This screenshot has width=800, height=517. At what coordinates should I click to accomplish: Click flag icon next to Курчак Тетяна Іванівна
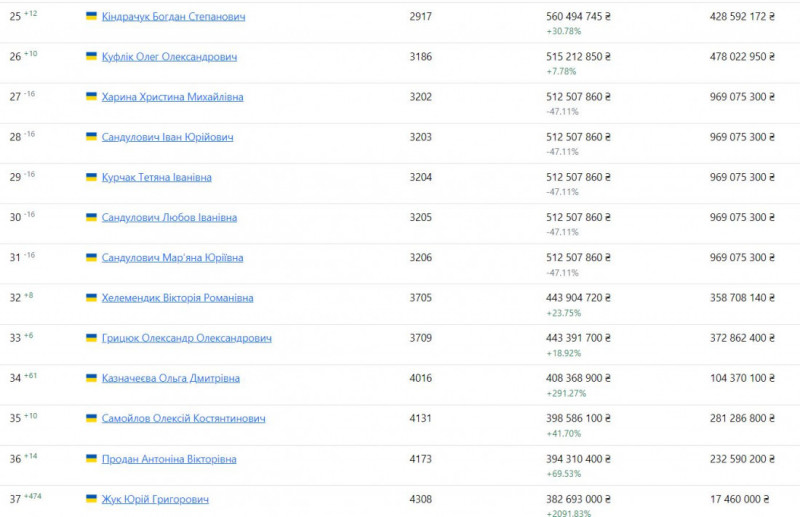pyautogui.click(x=91, y=177)
